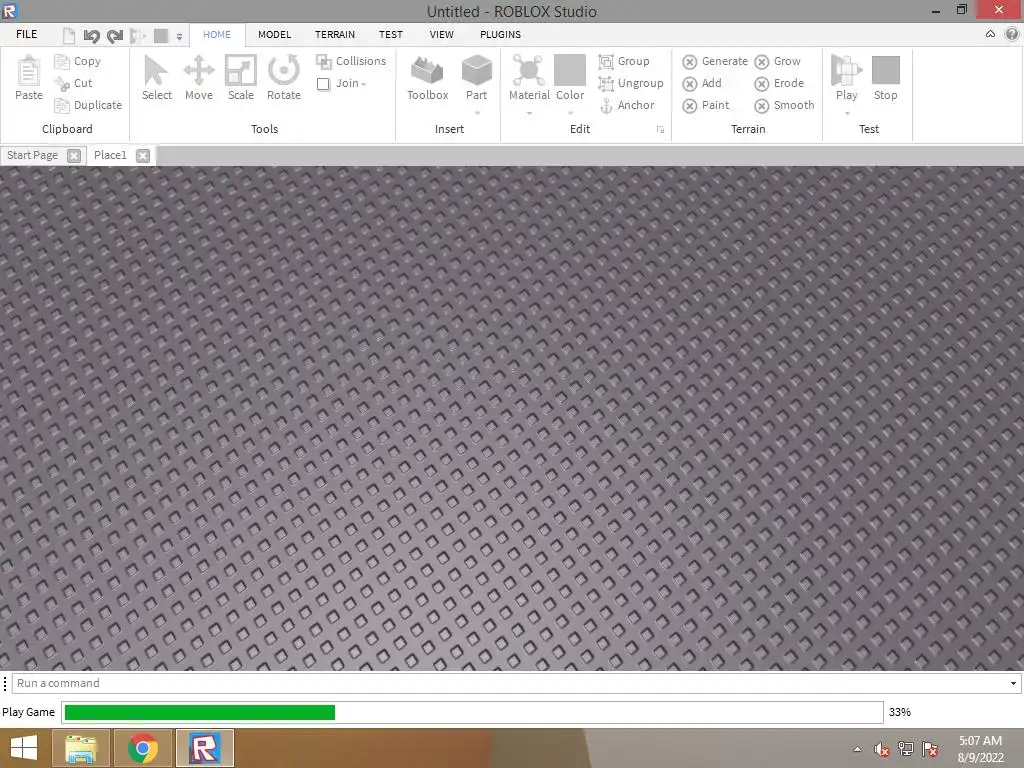Click the Color swatch in Edit group
This screenshot has width=1024, height=768.
pos(569,70)
